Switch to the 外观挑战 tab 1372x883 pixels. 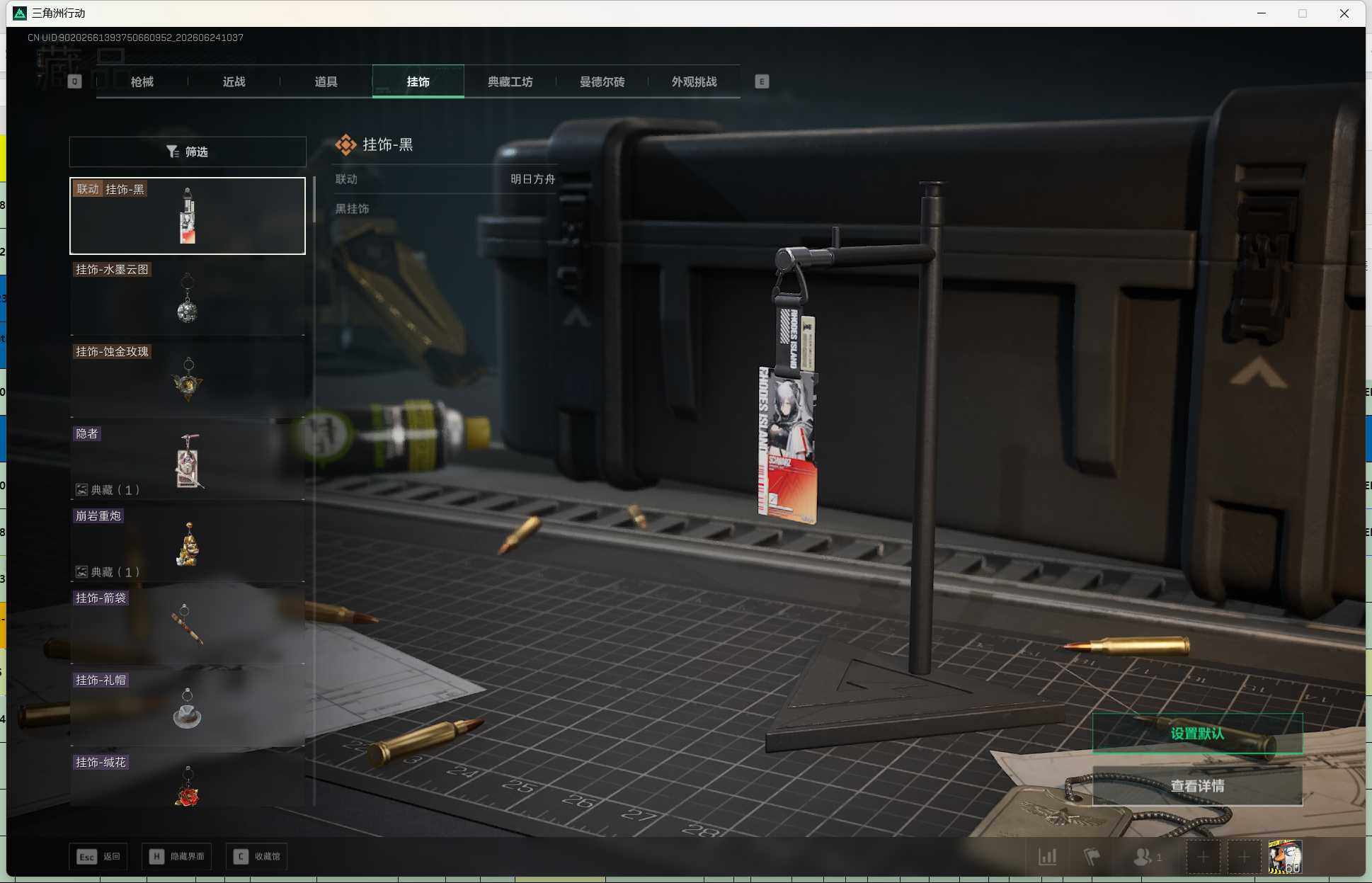(694, 81)
